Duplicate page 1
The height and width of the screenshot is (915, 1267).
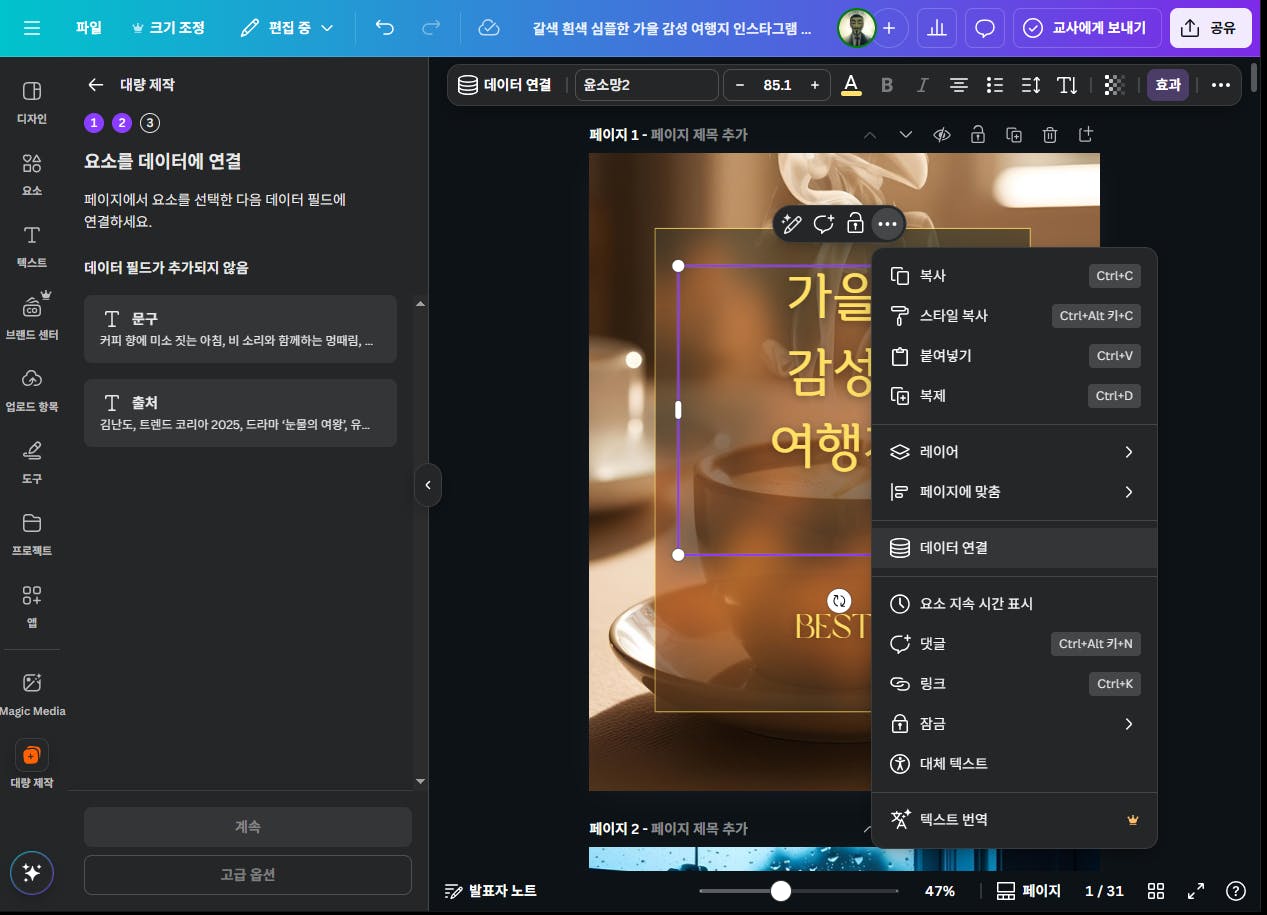[1014, 134]
